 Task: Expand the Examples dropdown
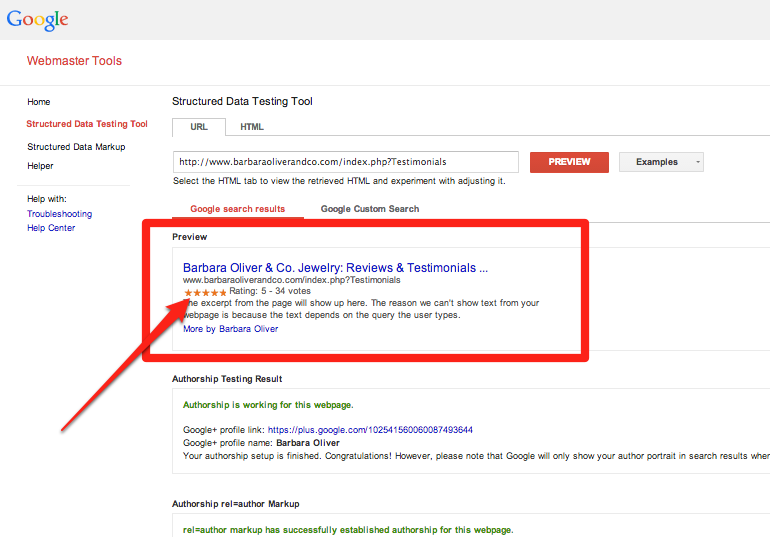[x=661, y=162]
